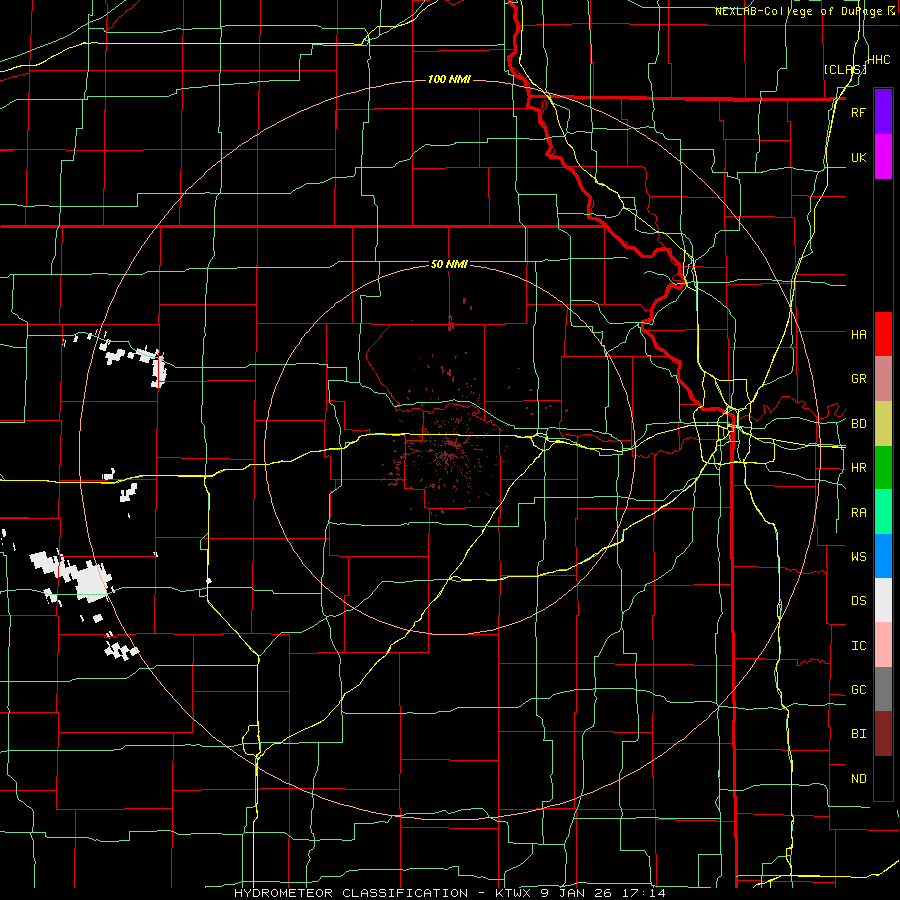Click the 'GR' legend label
Image resolution: width=900 pixels, height=900 pixels.
point(858,379)
